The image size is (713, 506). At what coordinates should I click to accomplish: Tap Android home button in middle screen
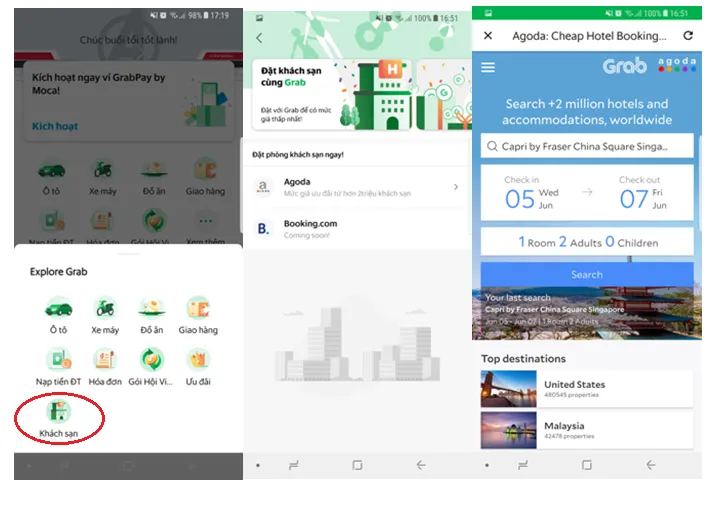tap(357, 465)
